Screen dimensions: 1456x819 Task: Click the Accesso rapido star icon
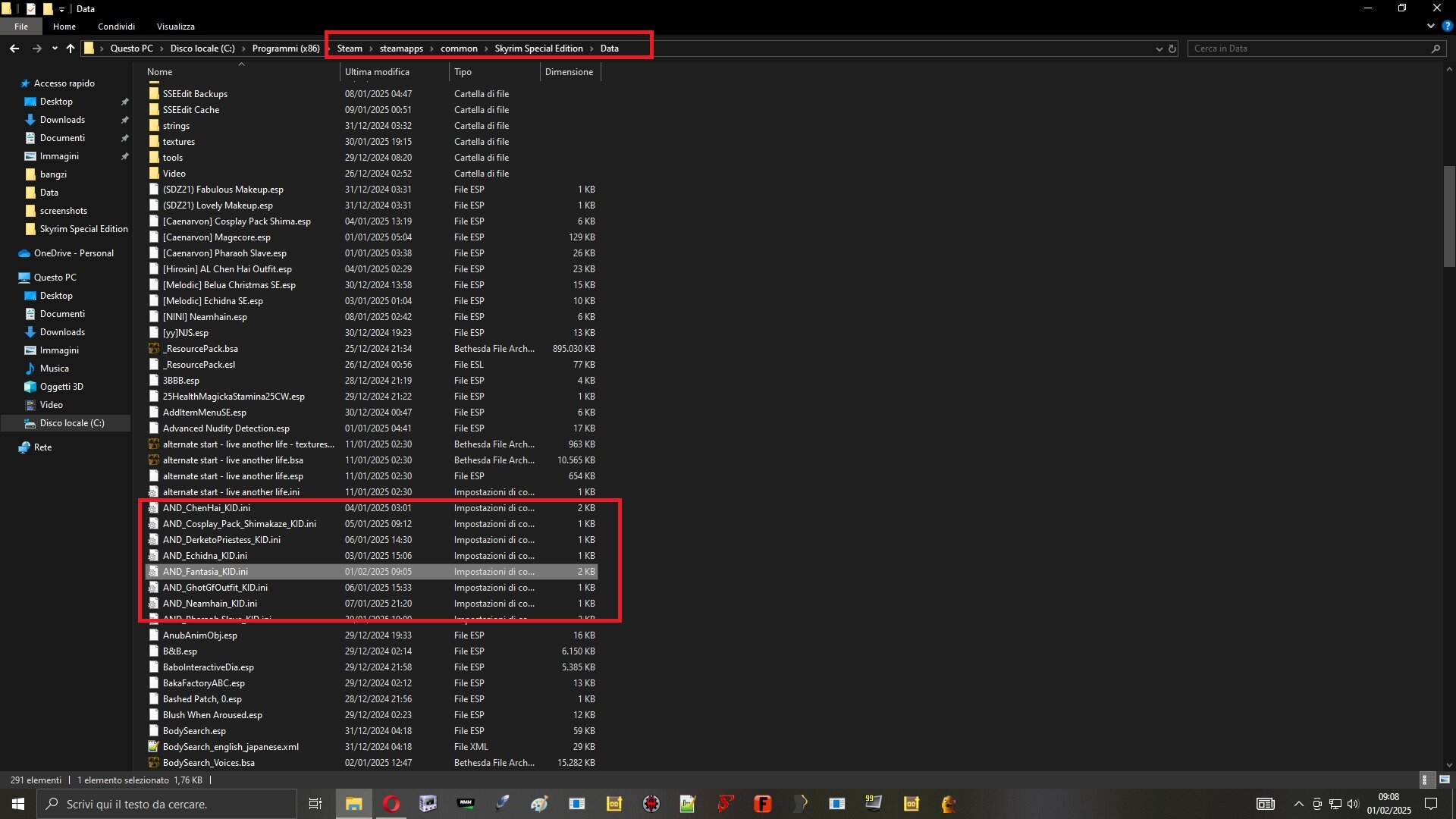(x=25, y=83)
